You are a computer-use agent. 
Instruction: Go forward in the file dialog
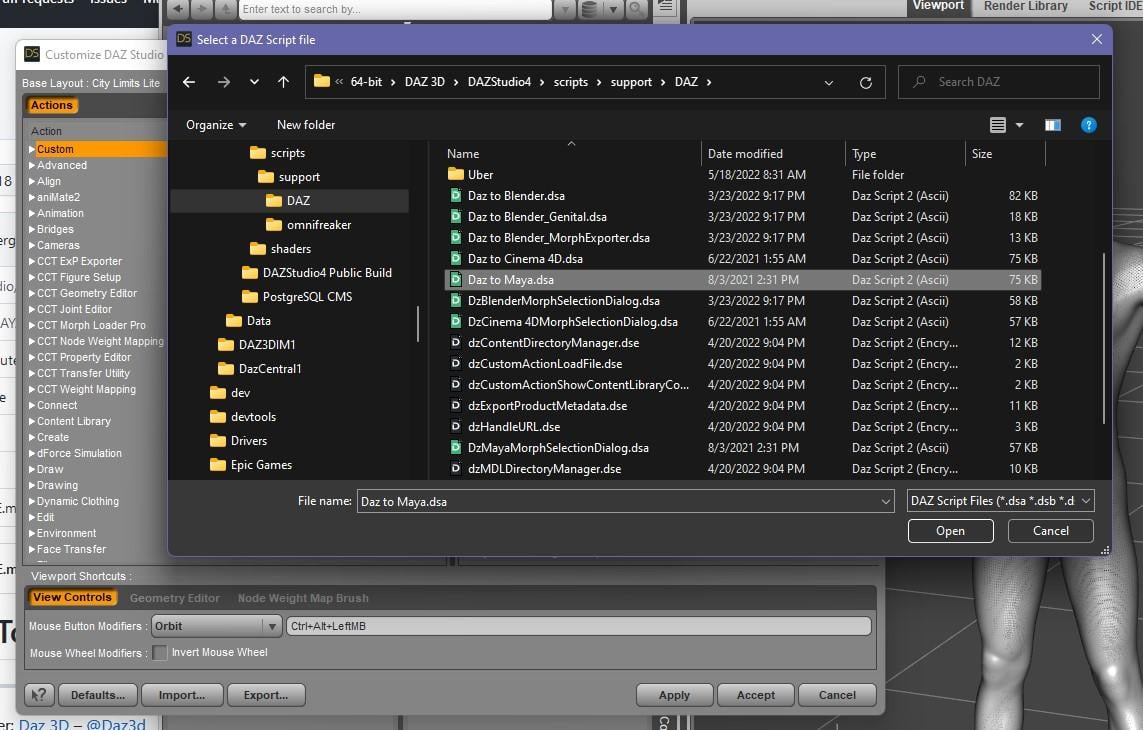(x=224, y=82)
